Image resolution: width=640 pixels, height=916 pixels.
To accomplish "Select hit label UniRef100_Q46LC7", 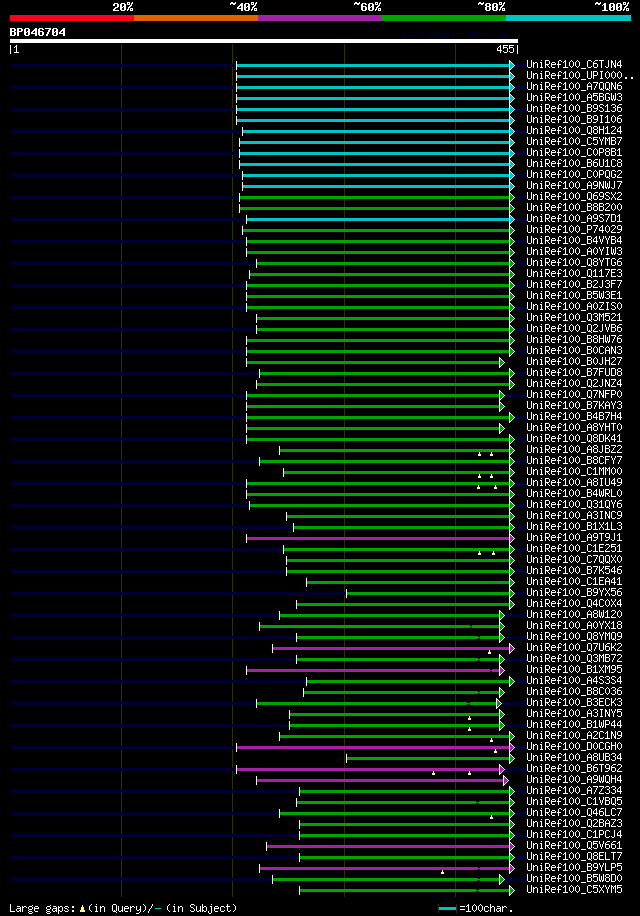I will tap(574, 813).
